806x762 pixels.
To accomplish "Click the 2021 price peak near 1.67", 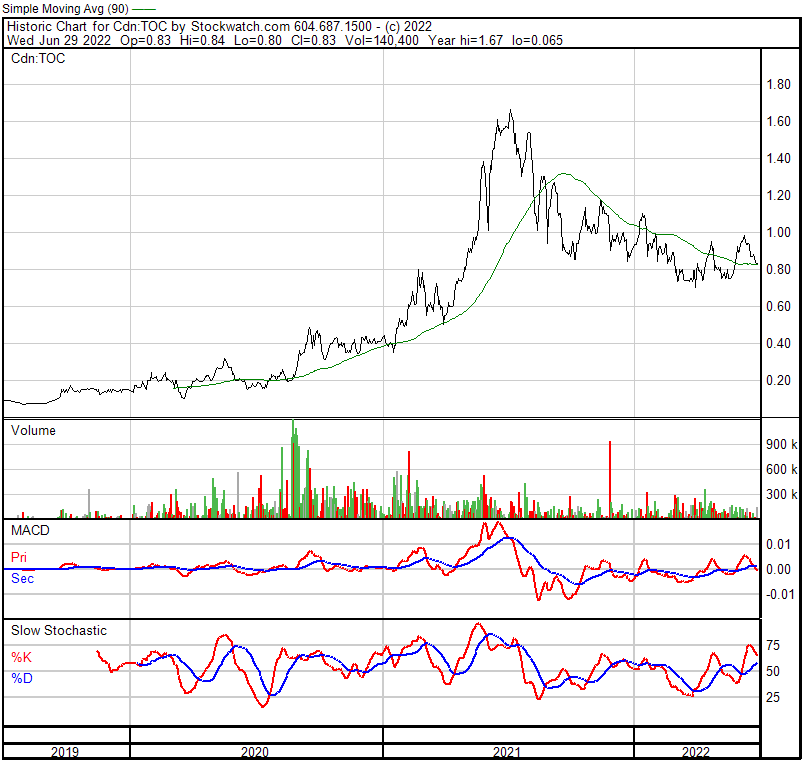I will (x=510, y=111).
